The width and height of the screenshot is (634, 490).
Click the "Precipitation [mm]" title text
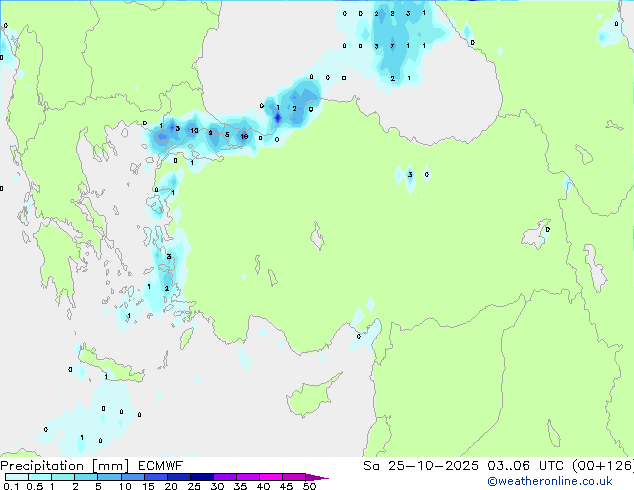coord(65,466)
